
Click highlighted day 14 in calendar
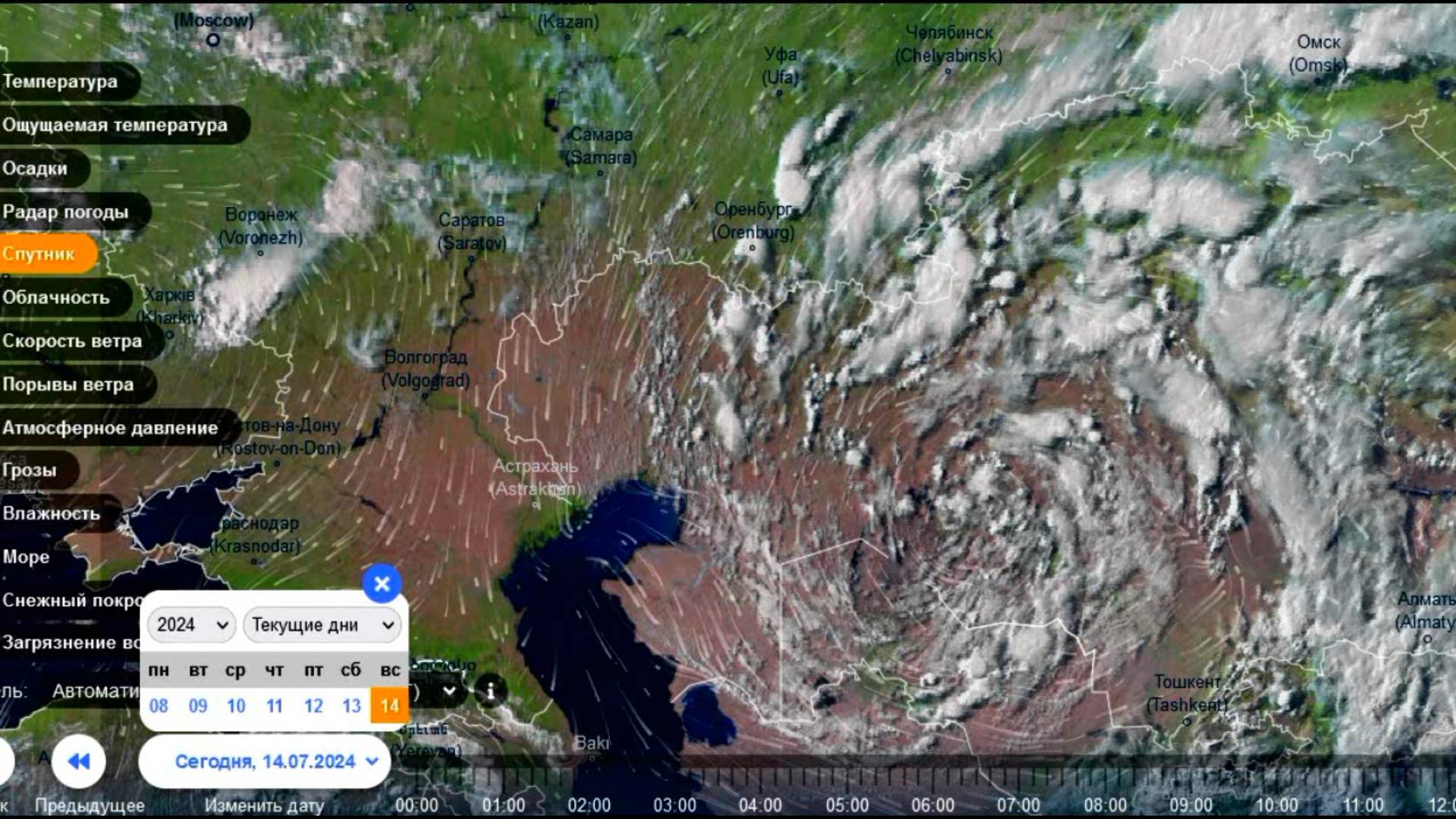click(x=390, y=706)
